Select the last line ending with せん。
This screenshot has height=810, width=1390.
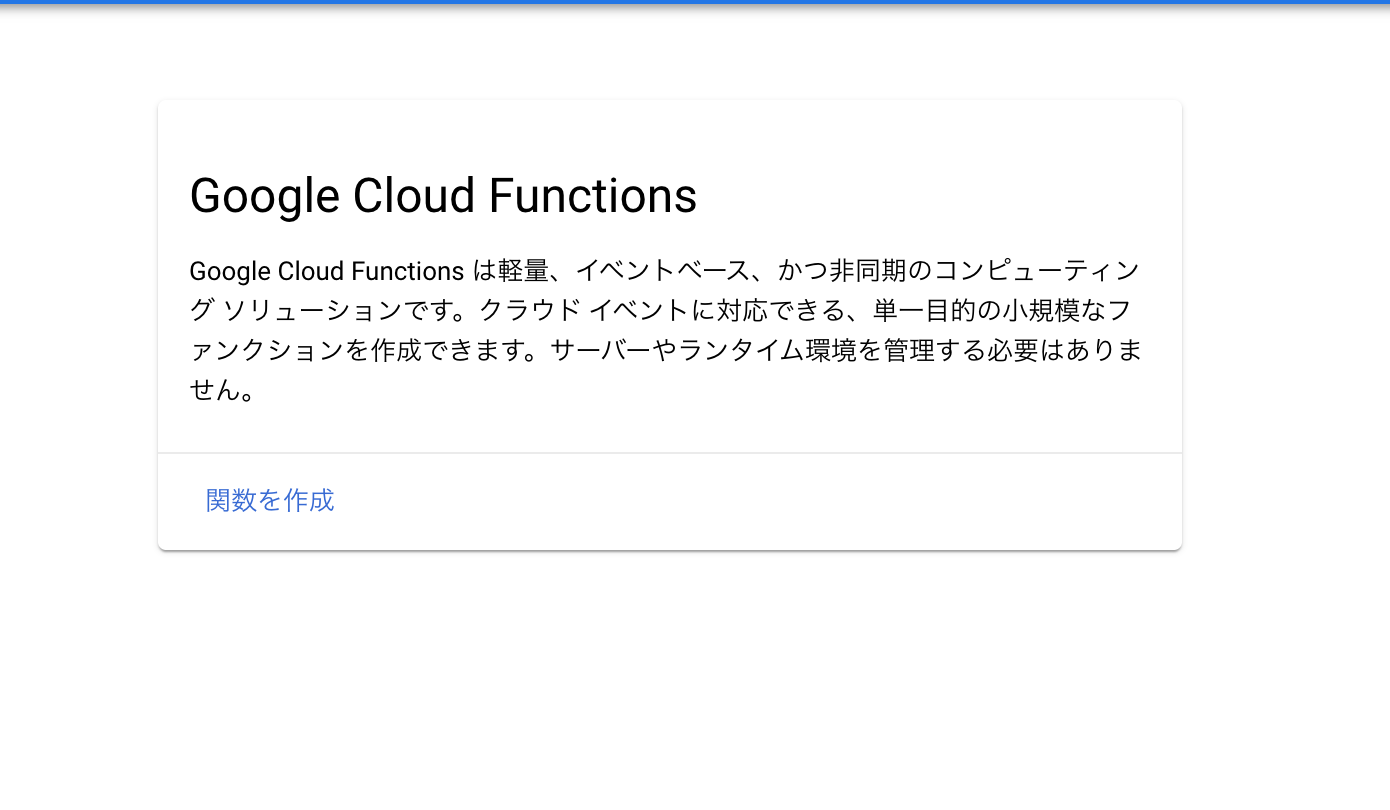click(222, 390)
